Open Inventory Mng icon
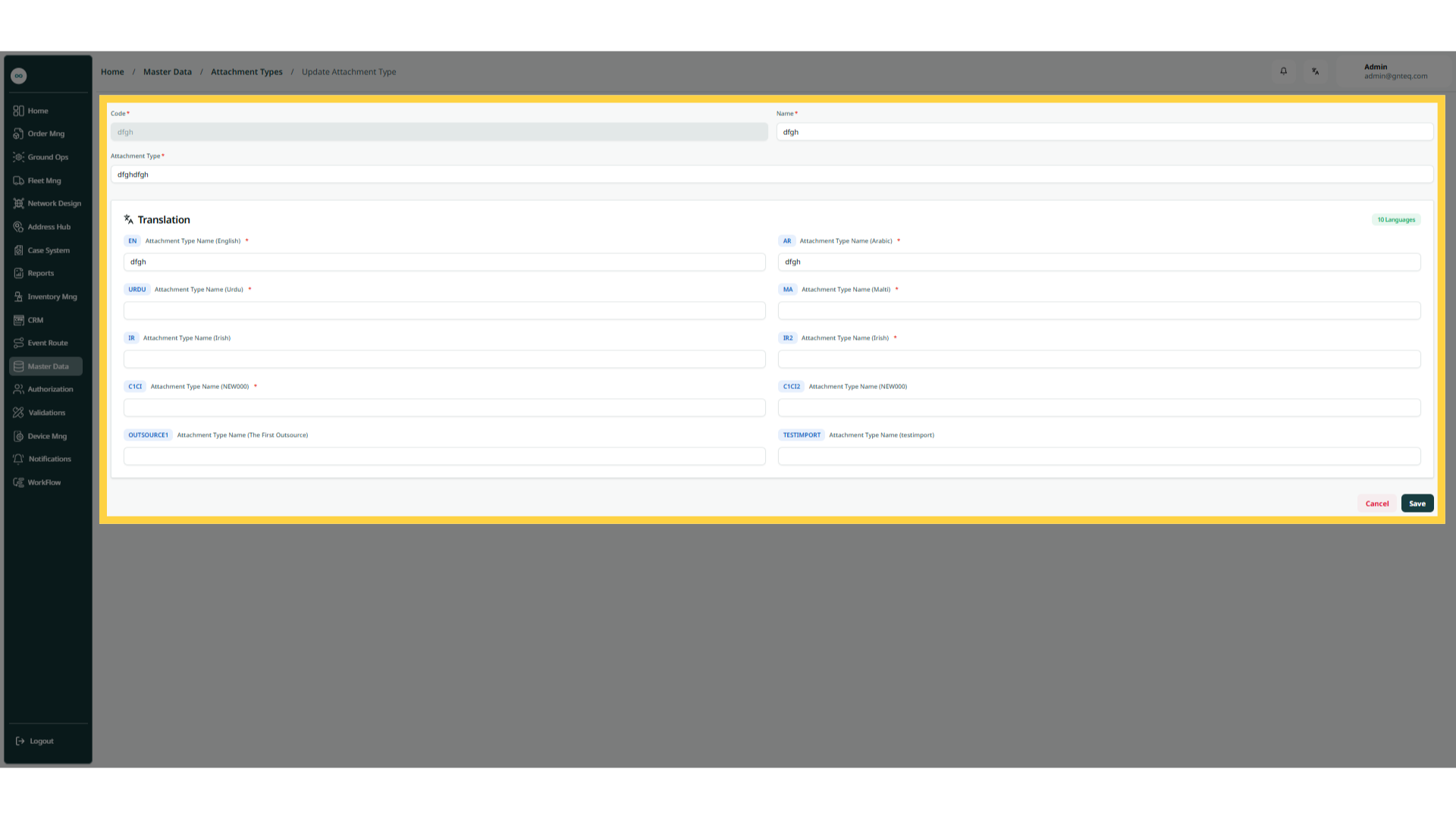1456x819 pixels. (x=18, y=297)
